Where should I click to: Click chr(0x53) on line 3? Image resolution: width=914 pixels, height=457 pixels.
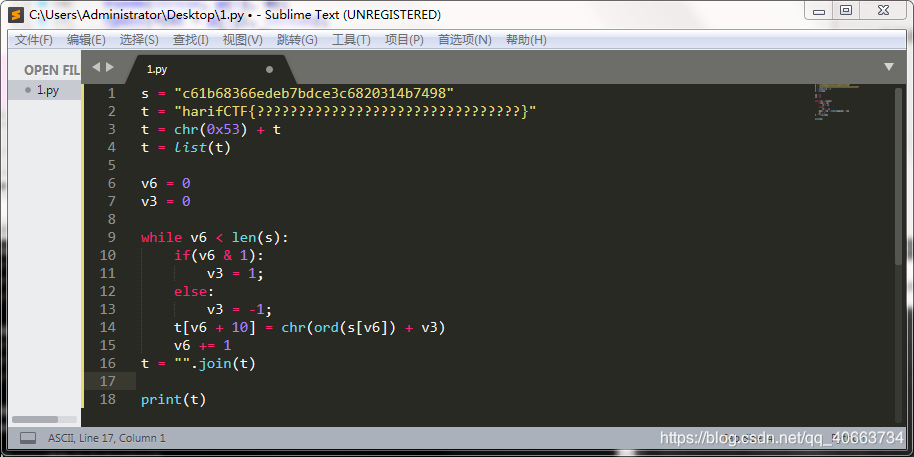[211, 129]
